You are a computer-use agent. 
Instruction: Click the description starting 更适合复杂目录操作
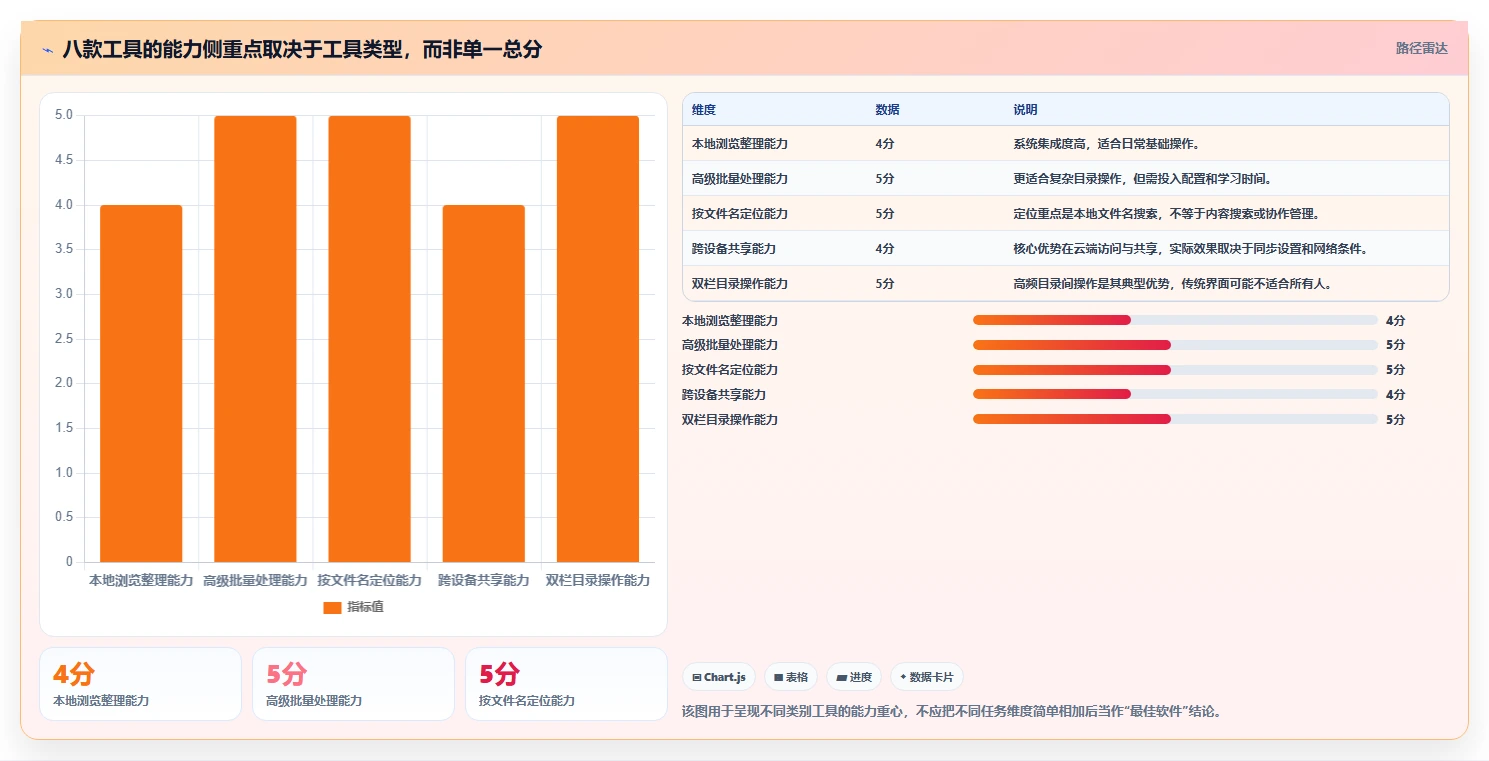1142,178
